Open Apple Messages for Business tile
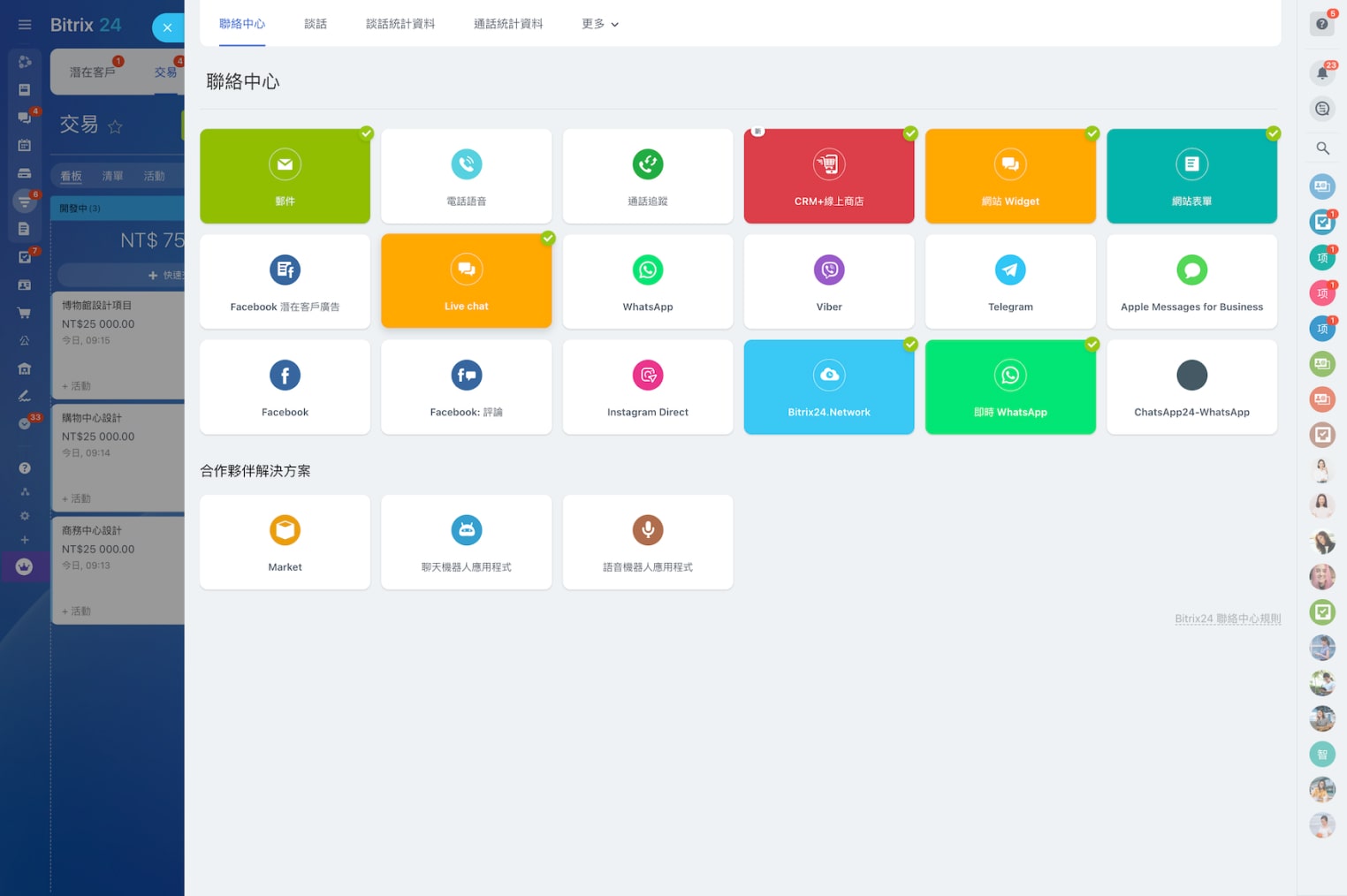1347x896 pixels. click(1191, 281)
